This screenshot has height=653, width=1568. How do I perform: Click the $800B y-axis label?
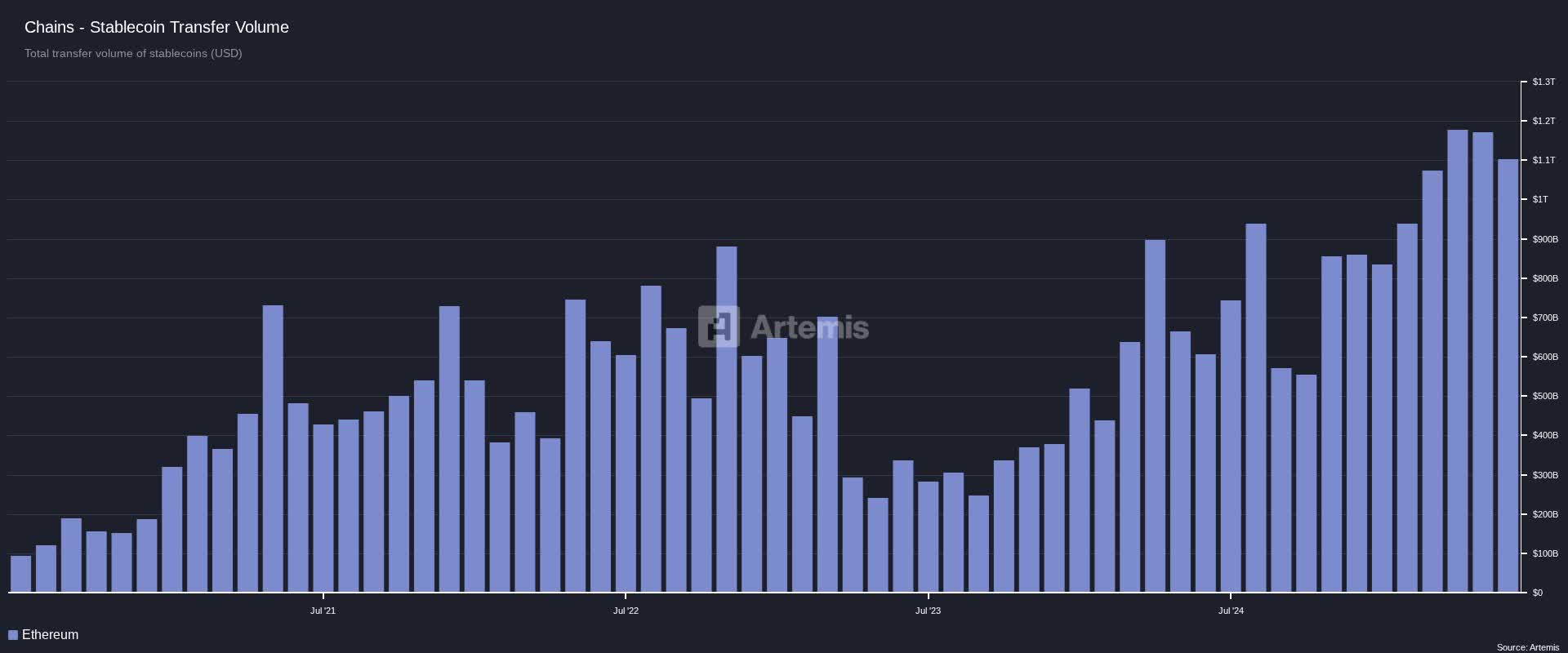1545,278
